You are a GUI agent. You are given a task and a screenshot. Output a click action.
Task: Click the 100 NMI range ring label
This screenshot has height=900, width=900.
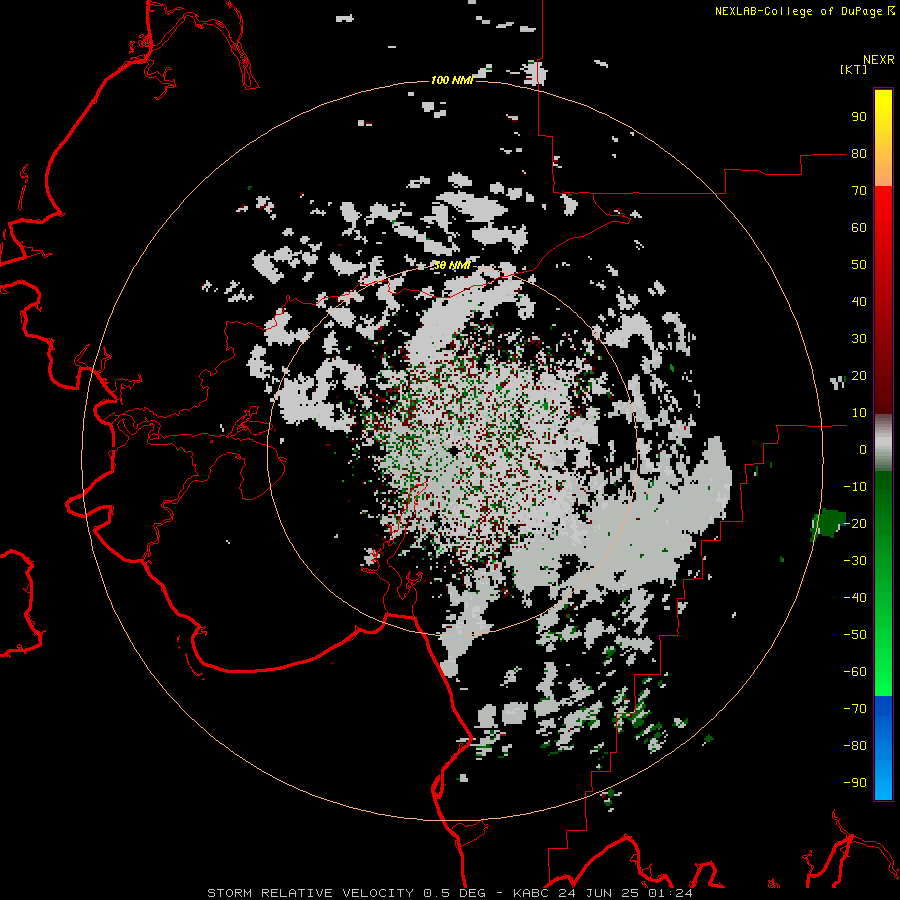(x=452, y=80)
